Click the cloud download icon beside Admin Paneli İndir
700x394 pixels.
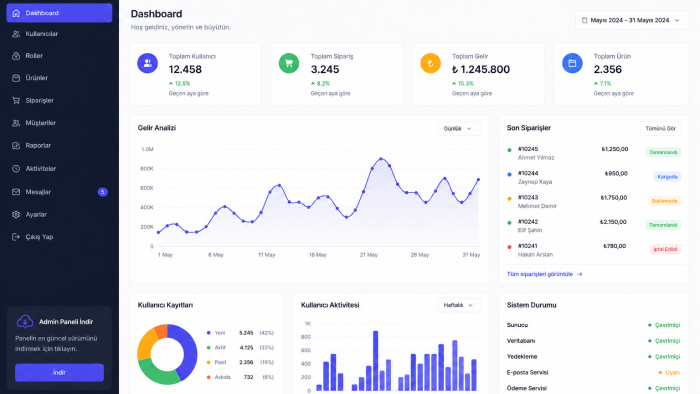25,321
